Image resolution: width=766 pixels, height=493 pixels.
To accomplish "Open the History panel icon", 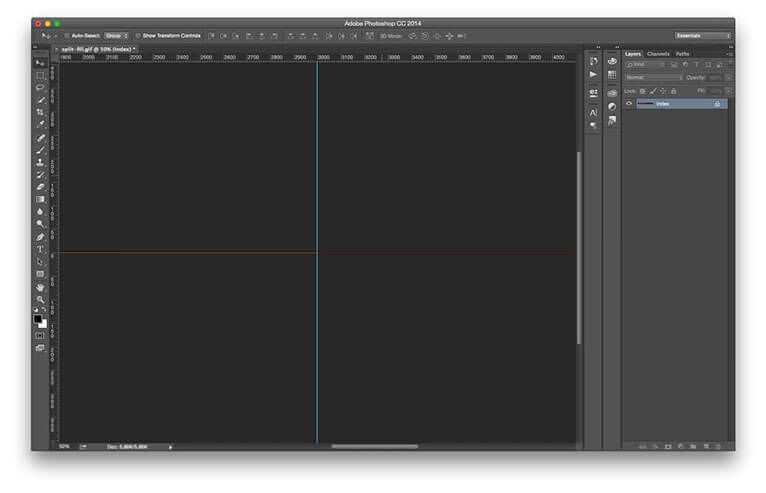I will coord(593,61).
